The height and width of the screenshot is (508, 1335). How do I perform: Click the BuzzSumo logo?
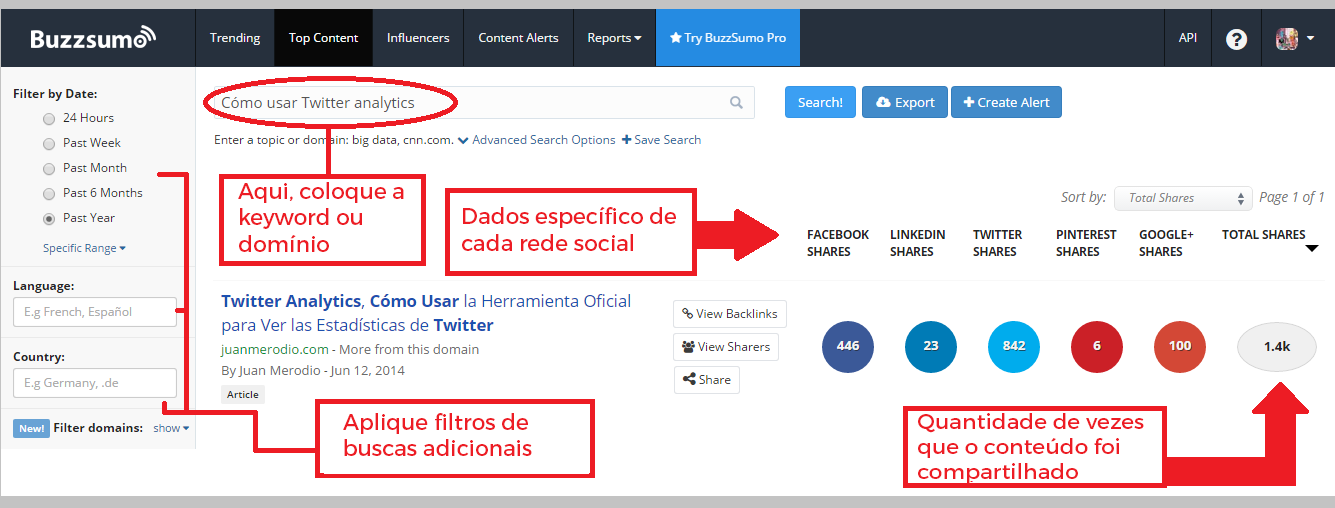tap(93, 38)
